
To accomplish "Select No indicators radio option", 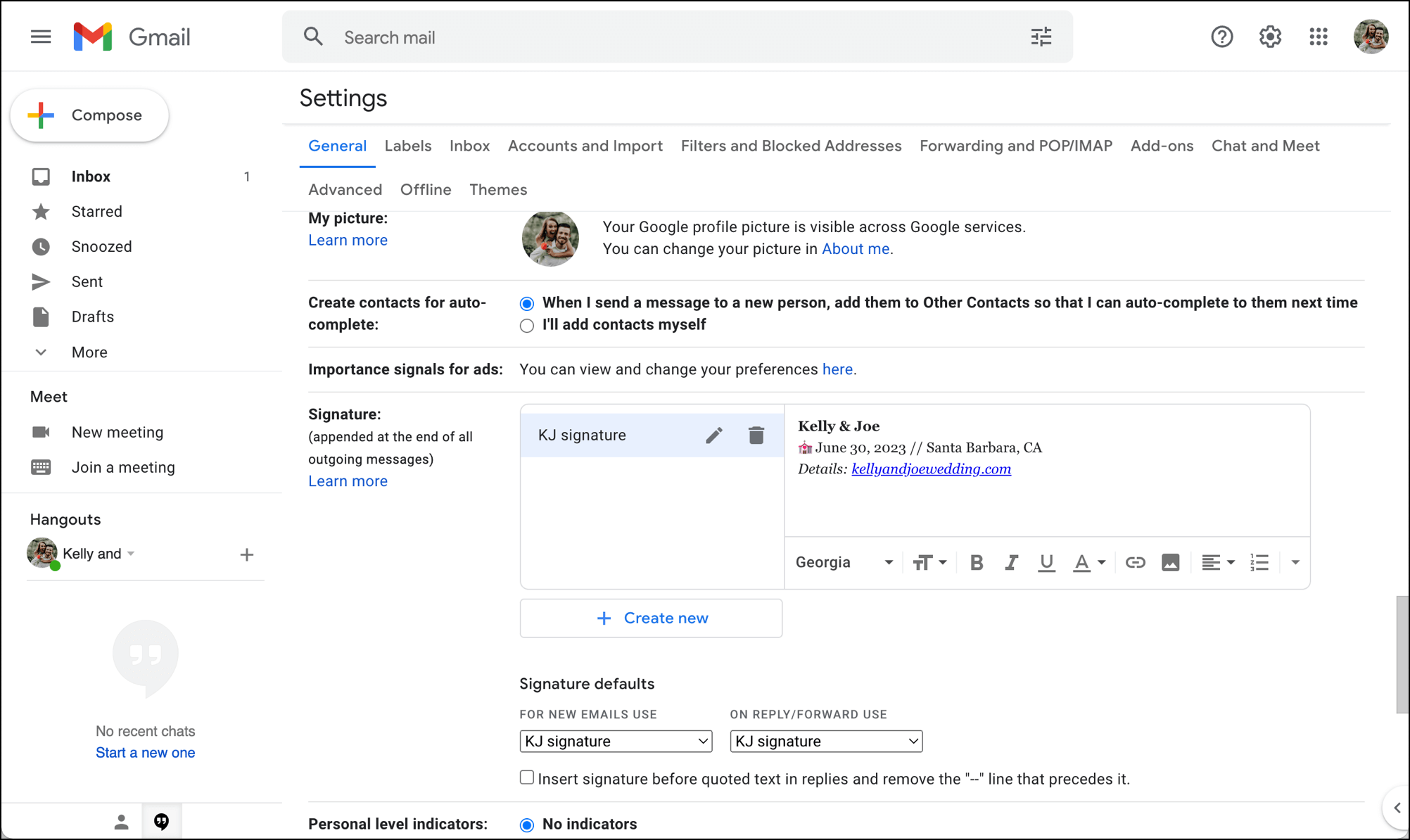I will 527,825.
